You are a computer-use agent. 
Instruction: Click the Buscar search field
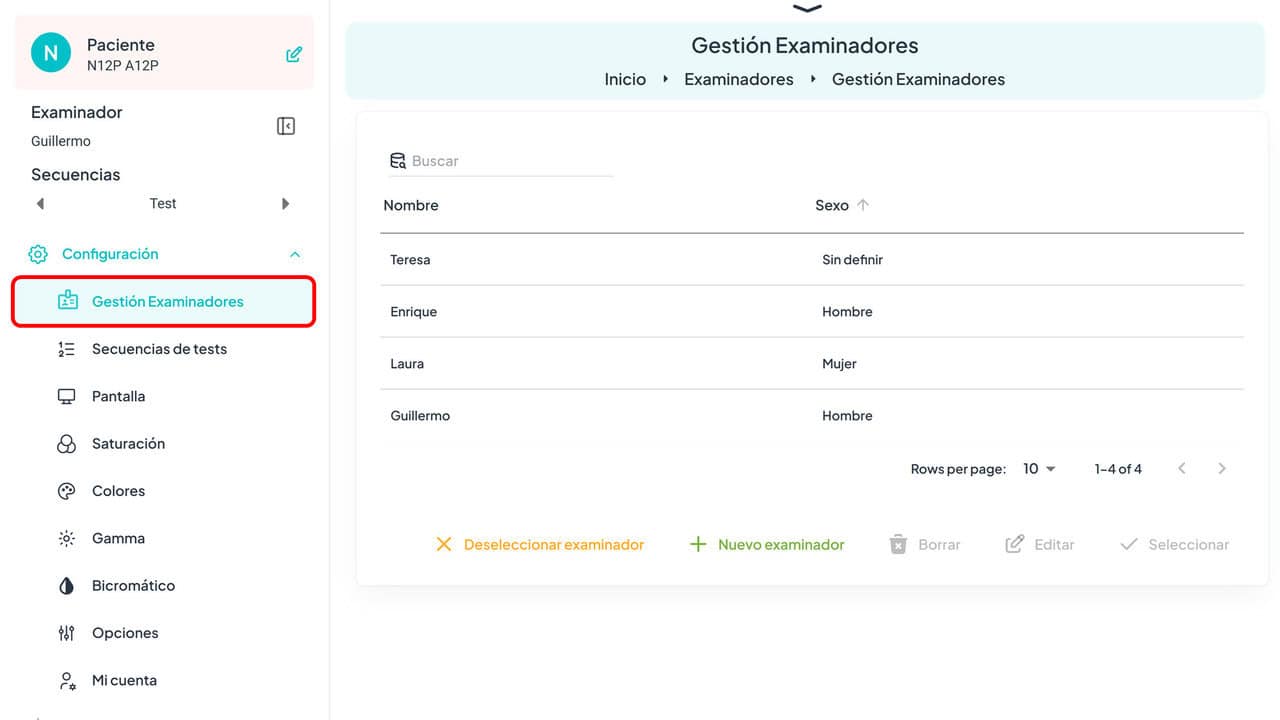click(x=500, y=161)
